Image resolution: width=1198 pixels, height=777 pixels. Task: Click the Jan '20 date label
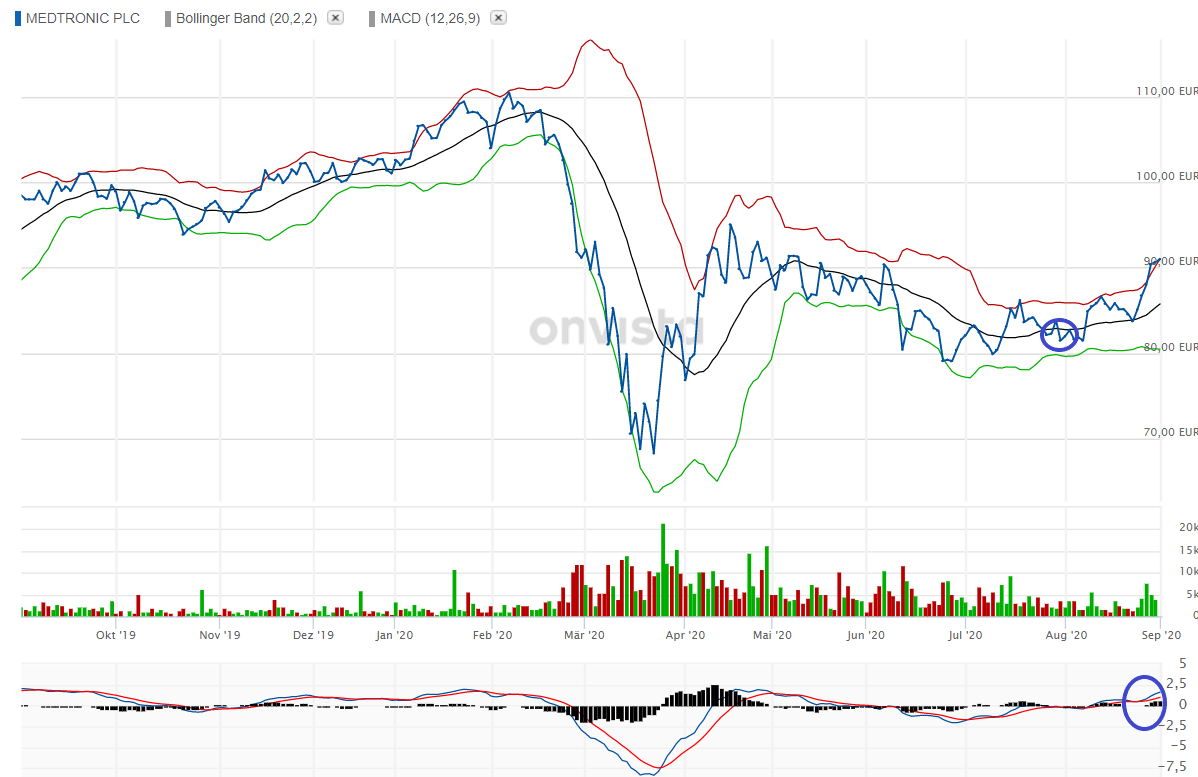tap(395, 634)
